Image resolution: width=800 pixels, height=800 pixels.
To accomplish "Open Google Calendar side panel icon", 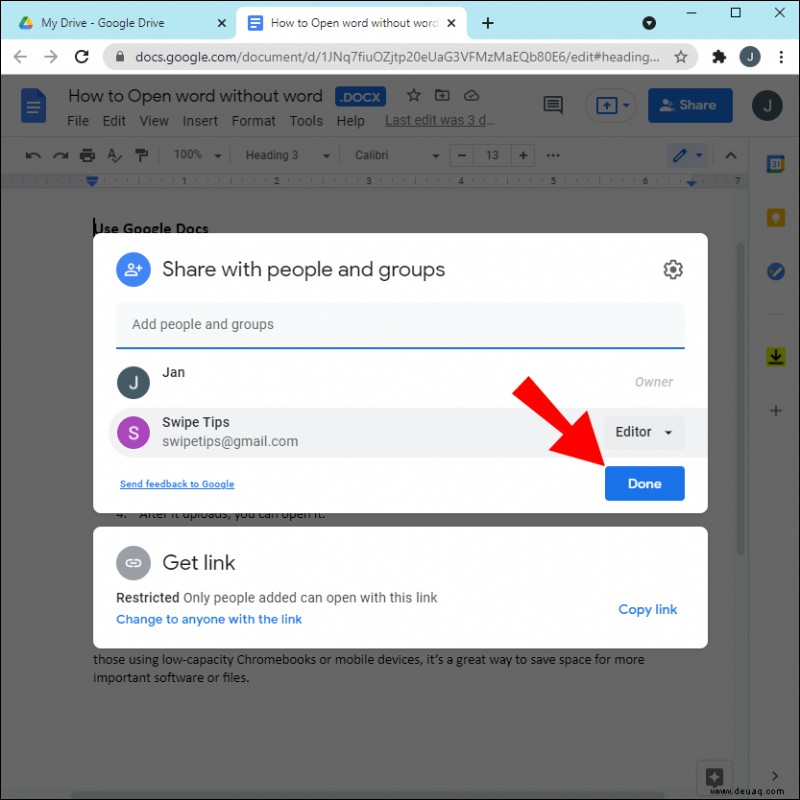I will [x=776, y=164].
